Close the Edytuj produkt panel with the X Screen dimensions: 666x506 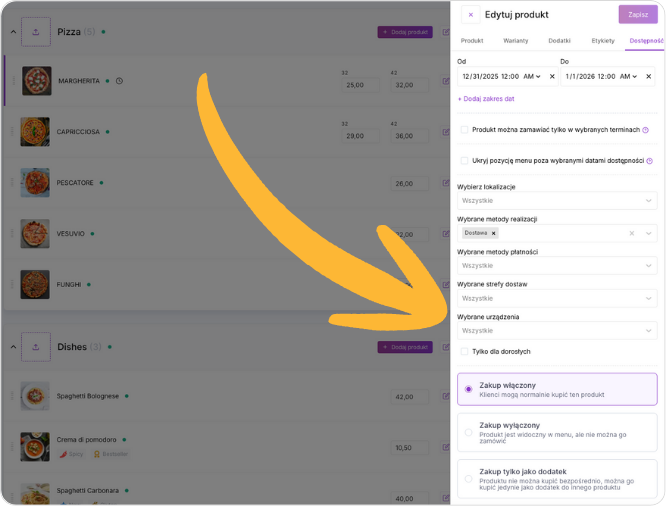click(x=471, y=15)
